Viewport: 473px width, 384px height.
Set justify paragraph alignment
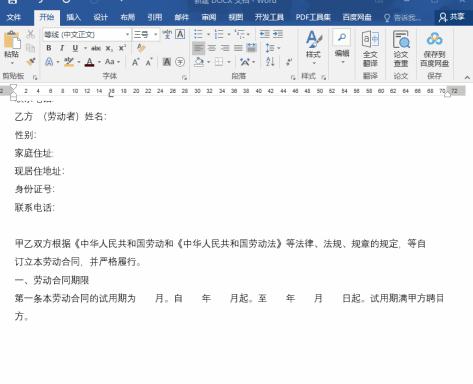pyautogui.click(x=238, y=48)
